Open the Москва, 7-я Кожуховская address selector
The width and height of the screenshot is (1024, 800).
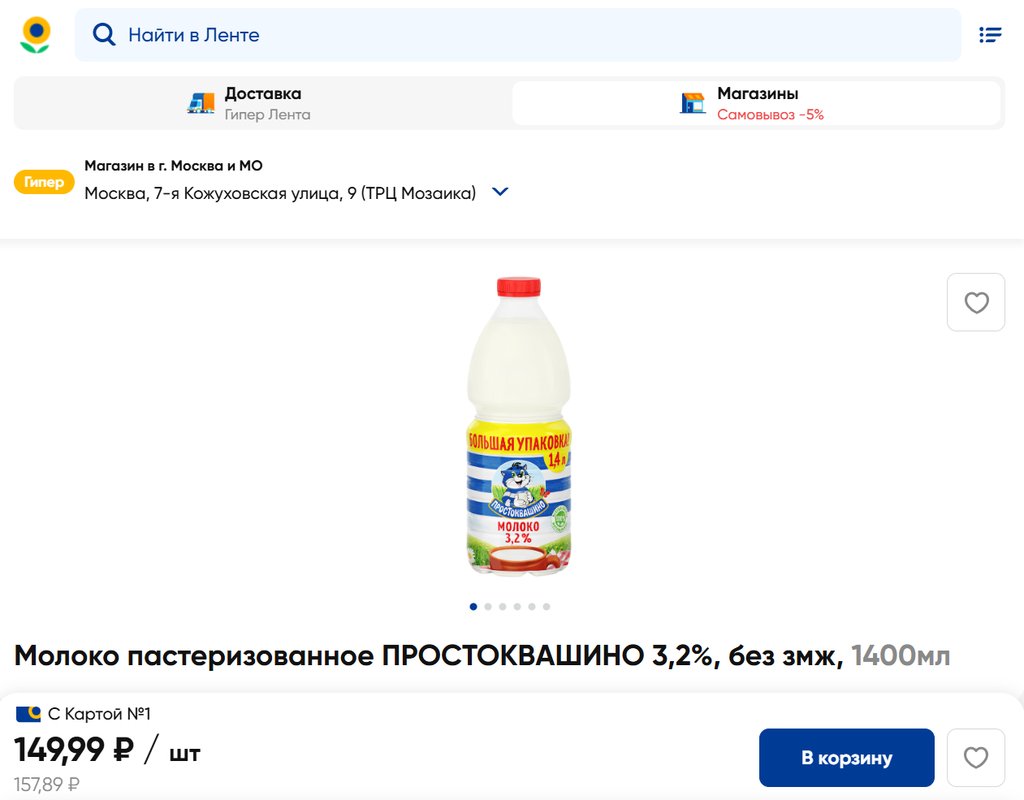280,193
